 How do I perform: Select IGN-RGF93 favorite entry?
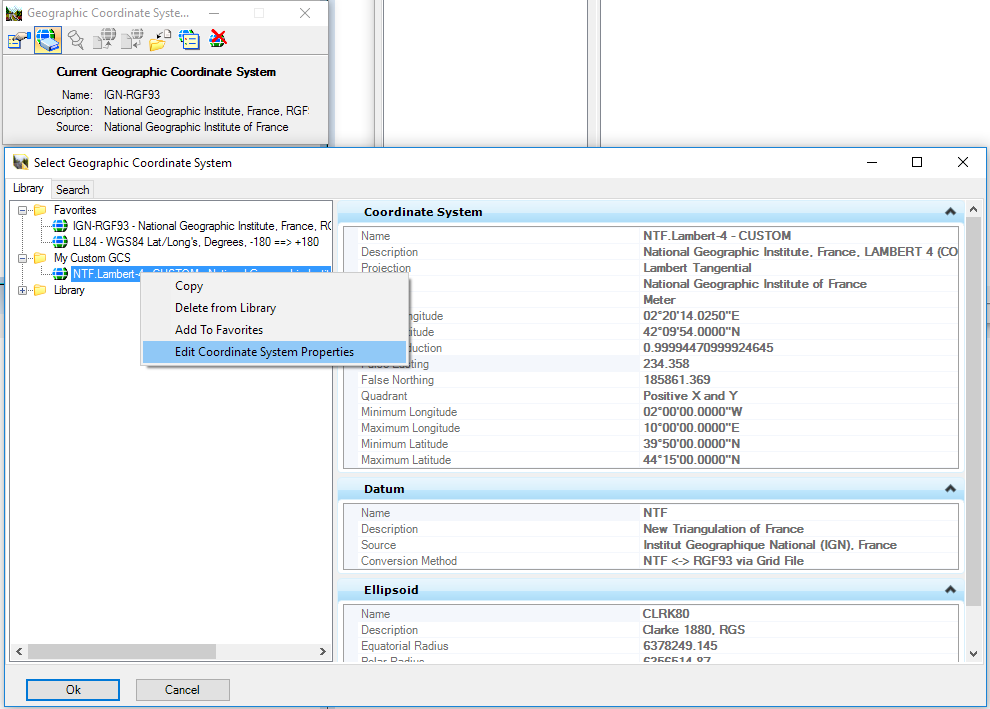(x=201, y=226)
